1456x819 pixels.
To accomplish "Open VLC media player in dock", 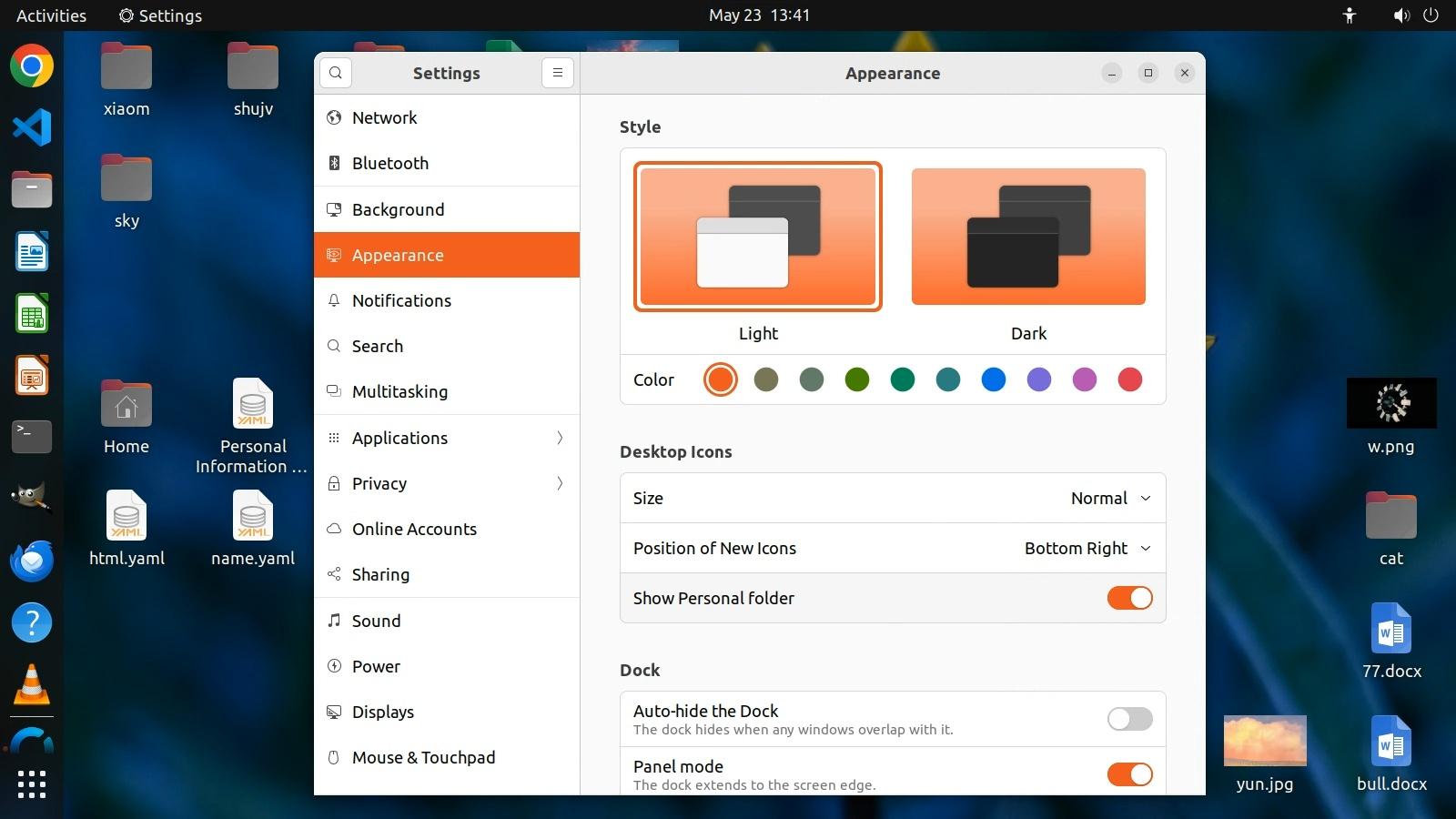I will click(x=32, y=684).
